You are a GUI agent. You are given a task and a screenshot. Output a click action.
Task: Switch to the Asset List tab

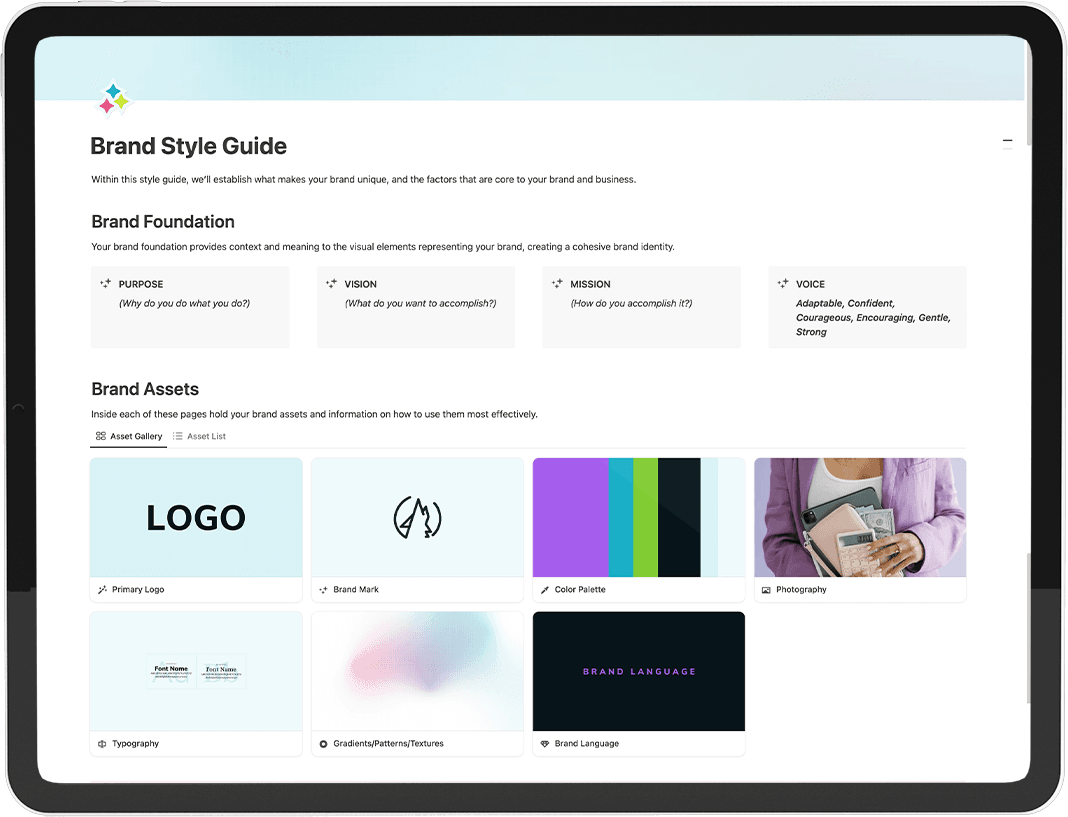(199, 436)
